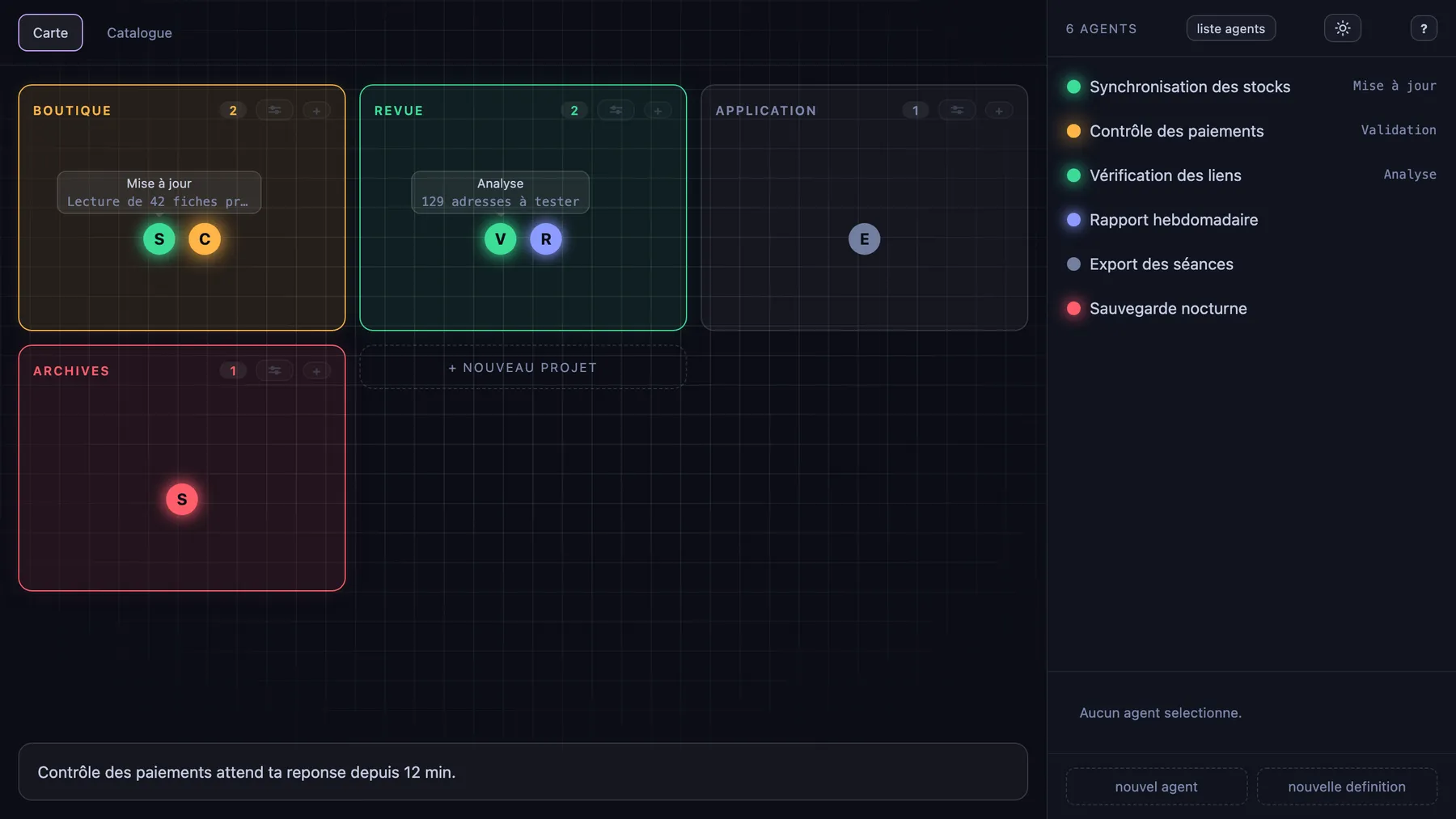Select Export des séances in agent list
Image resolution: width=1456 pixels, height=819 pixels.
(1251, 264)
